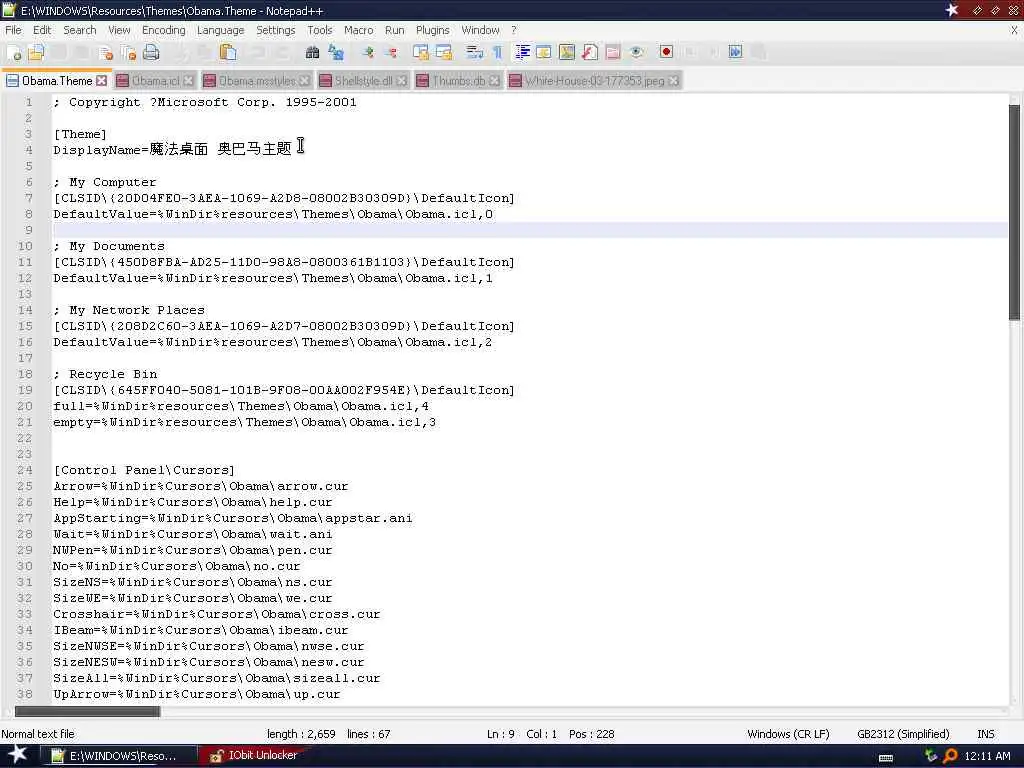Open the ? help menu

click(x=514, y=30)
